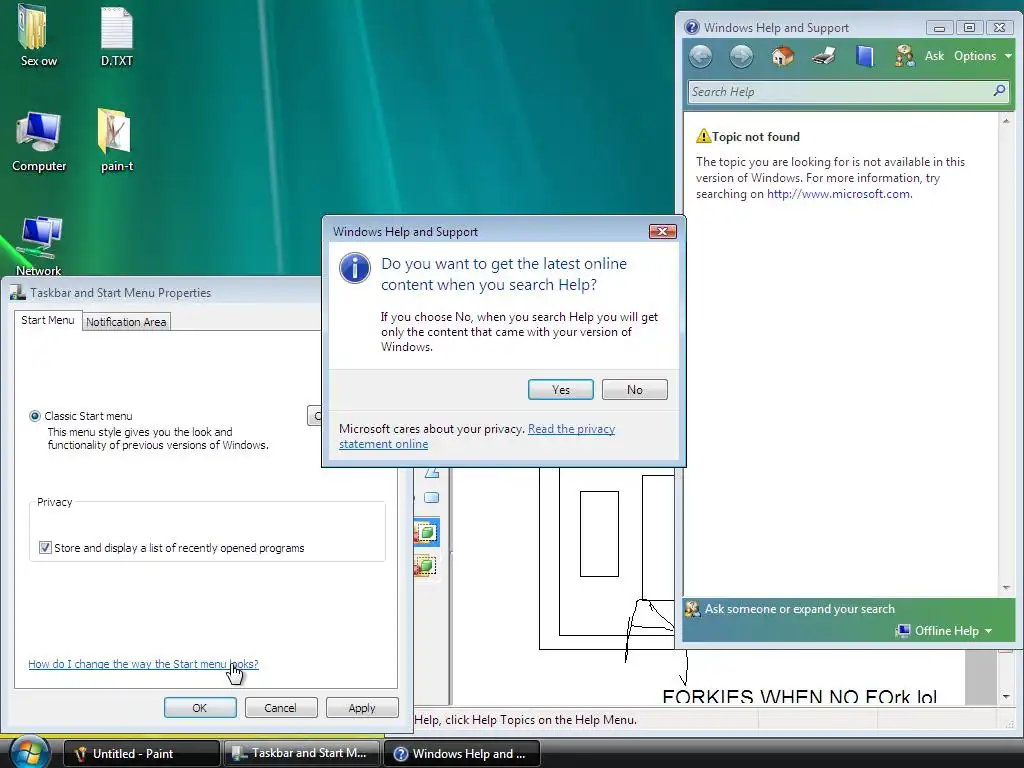Click the search magnifier in Search Help box
The image size is (1024, 768).
coord(999,91)
